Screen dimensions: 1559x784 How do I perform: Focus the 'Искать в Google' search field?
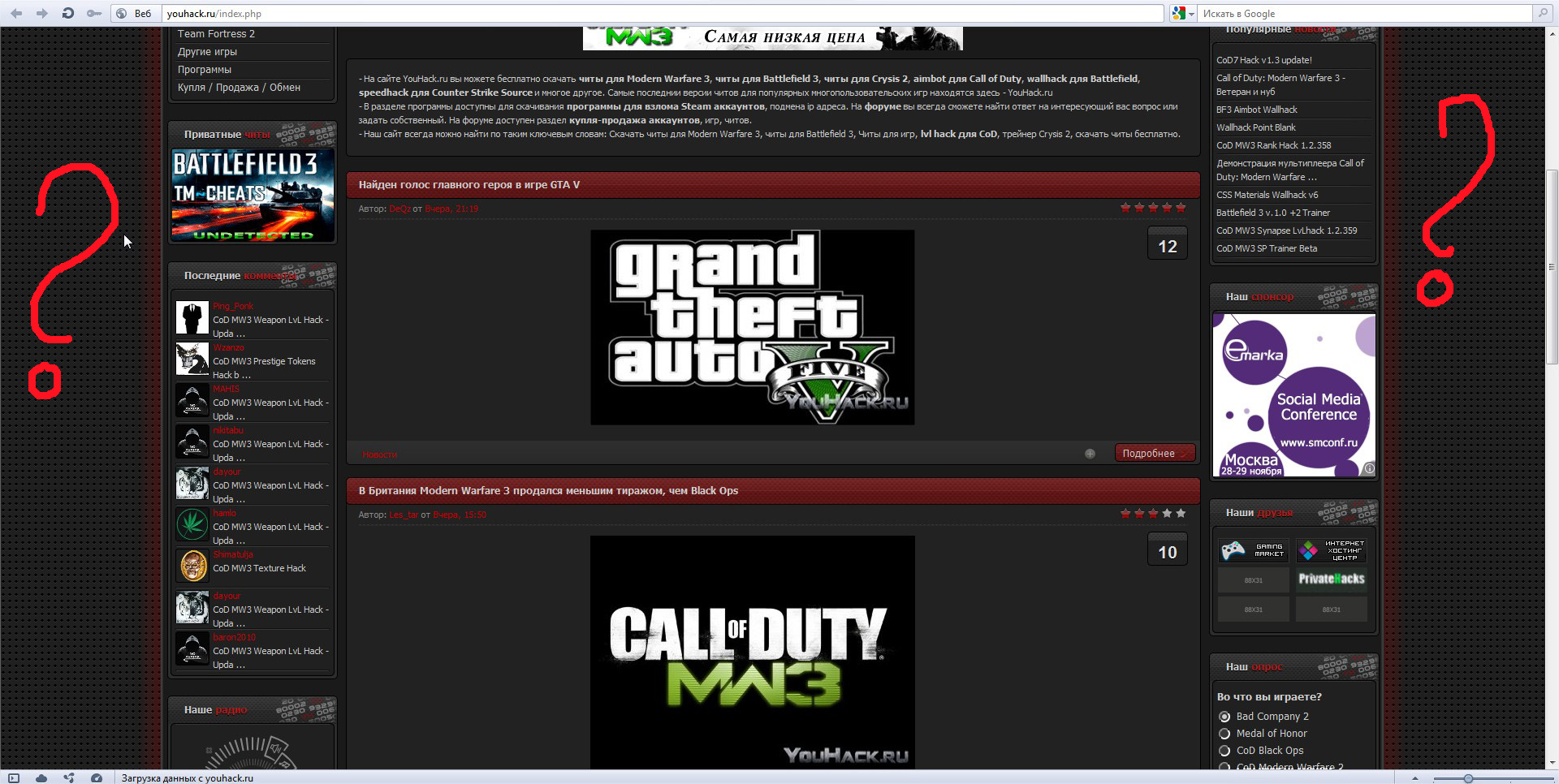click(1366, 14)
